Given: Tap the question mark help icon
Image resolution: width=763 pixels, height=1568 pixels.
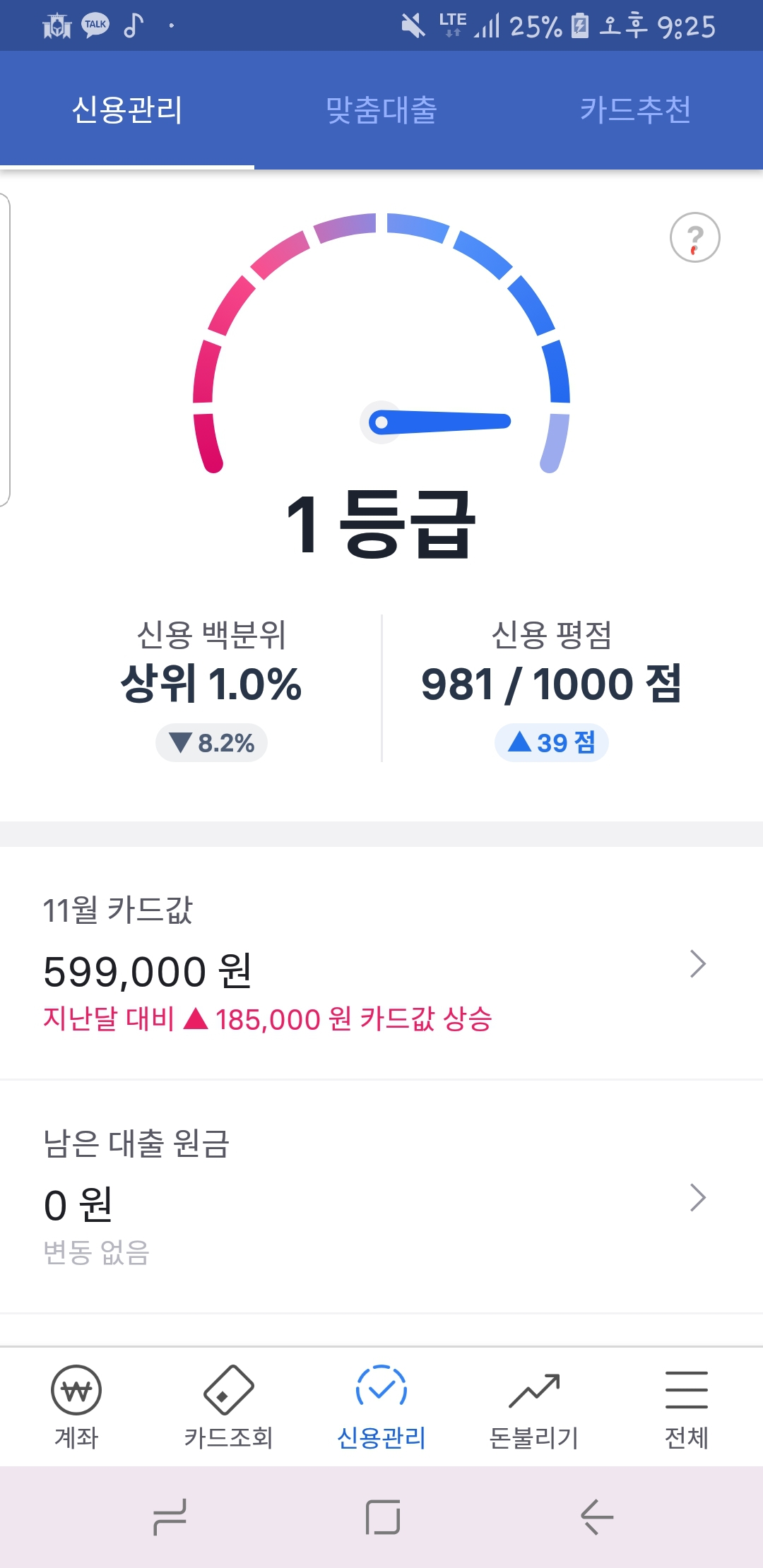Looking at the screenshot, I should [694, 238].
